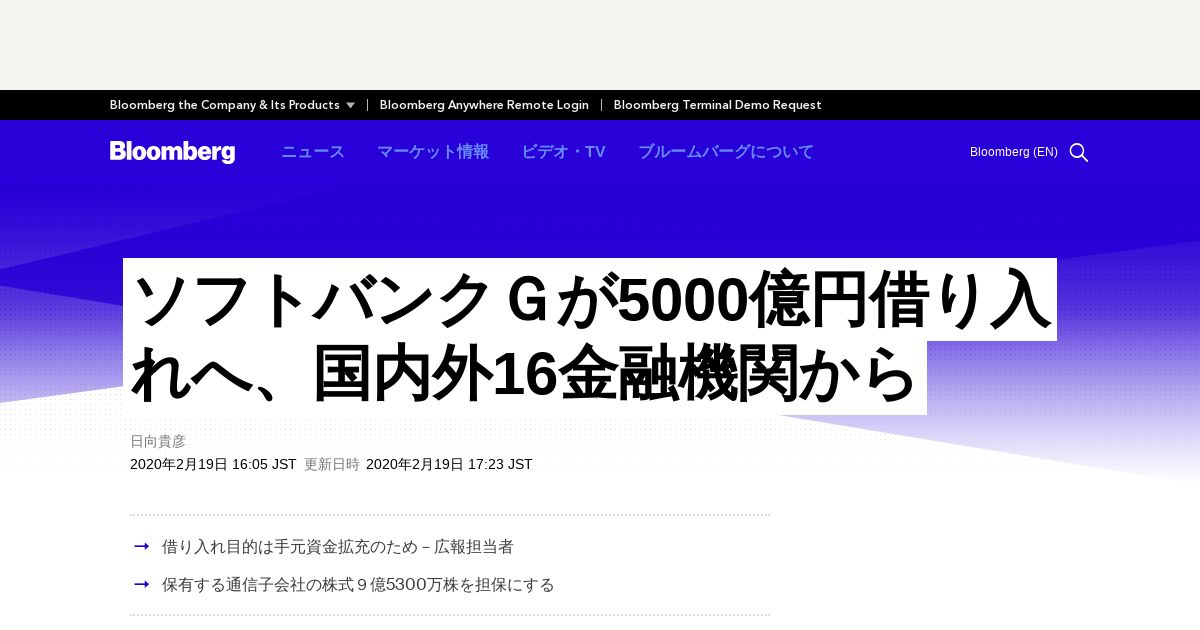Viewport: 1200px width, 630px height.
Task: Click the bullet 借り入れ目的は手元資金拡充のため
Action: click(x=338, y=547)
